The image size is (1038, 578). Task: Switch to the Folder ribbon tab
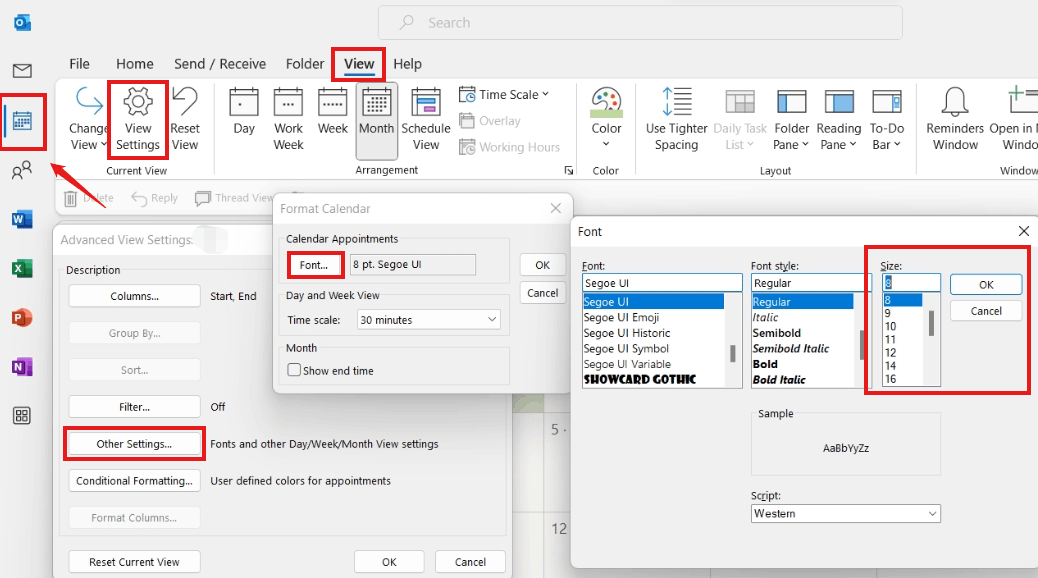(305, 64)
